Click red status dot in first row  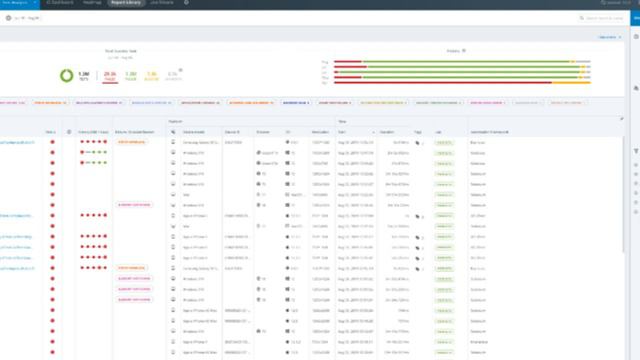pos(52,142)
